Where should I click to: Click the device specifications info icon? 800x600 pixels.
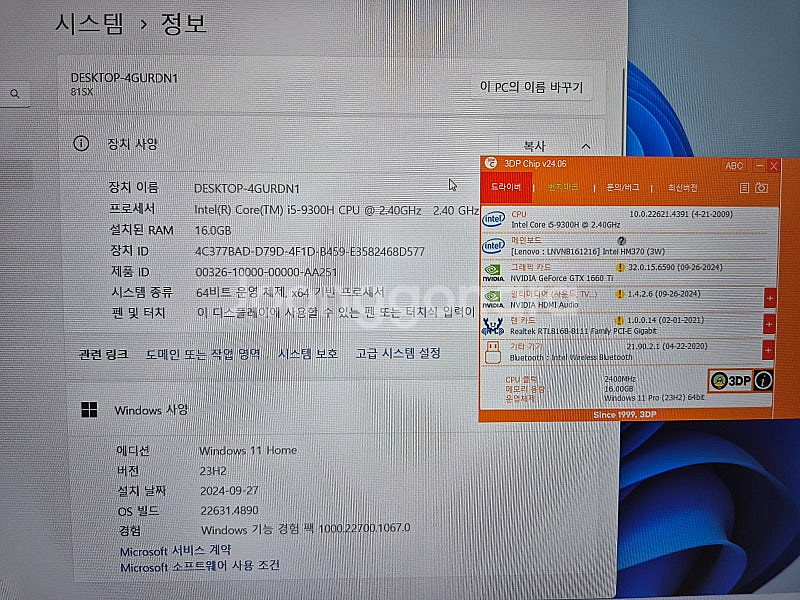pyautogui.click(x=81, y=143)
